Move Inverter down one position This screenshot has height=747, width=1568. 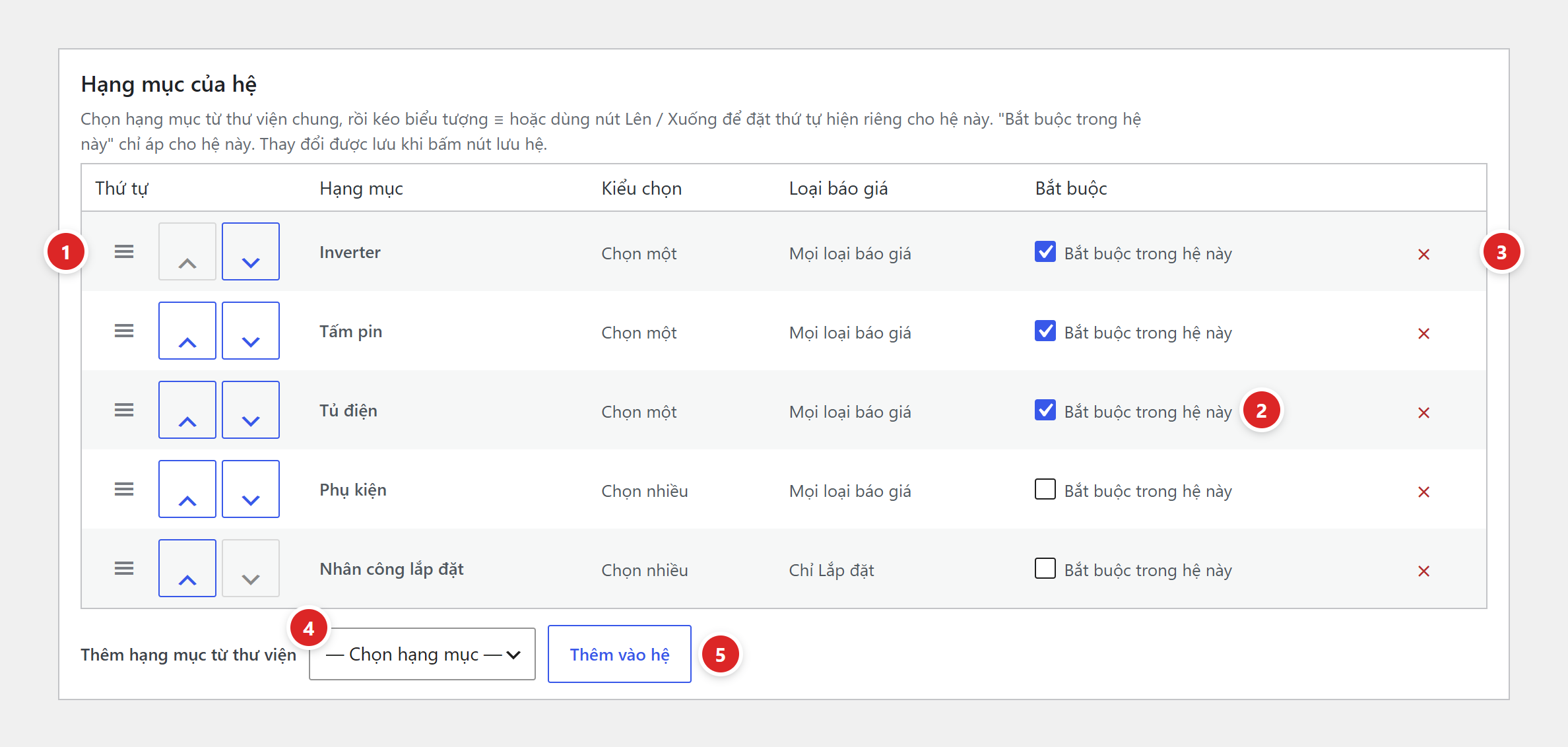tap(251, 251)
